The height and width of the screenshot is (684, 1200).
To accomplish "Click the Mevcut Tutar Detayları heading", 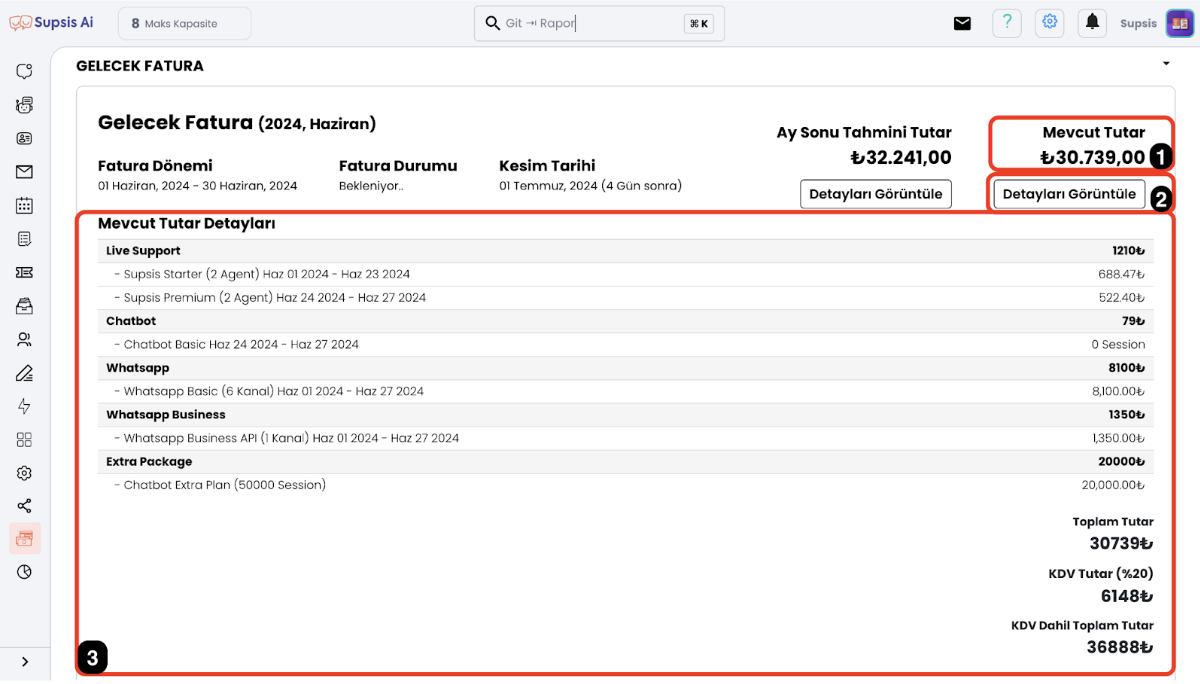I will coord(187,224).
